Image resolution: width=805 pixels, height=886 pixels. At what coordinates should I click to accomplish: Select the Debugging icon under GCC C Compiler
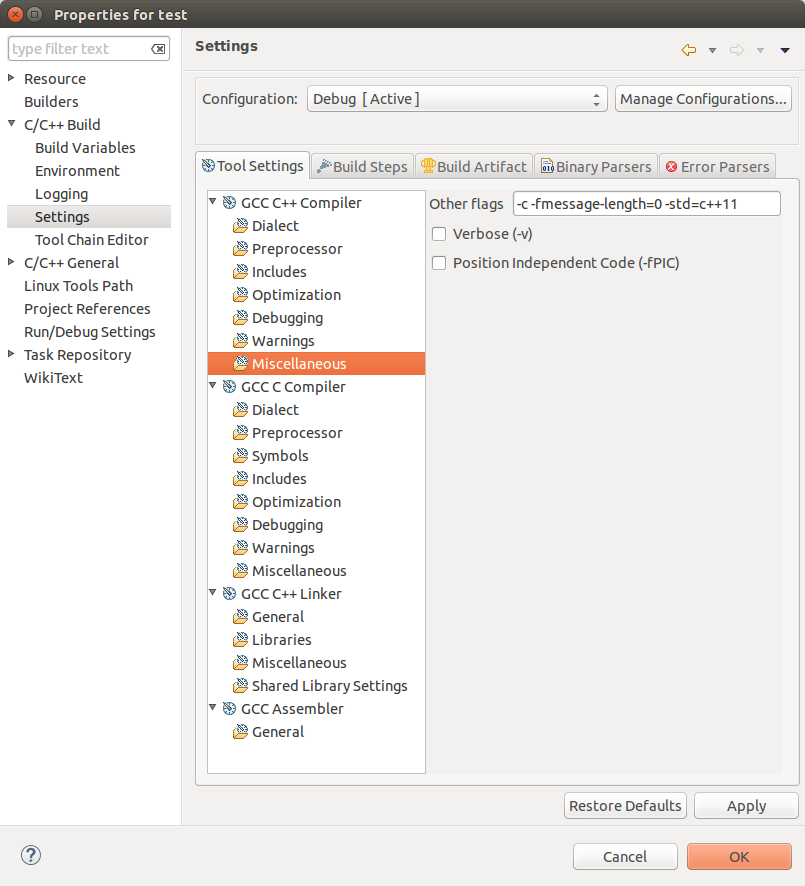239,524
